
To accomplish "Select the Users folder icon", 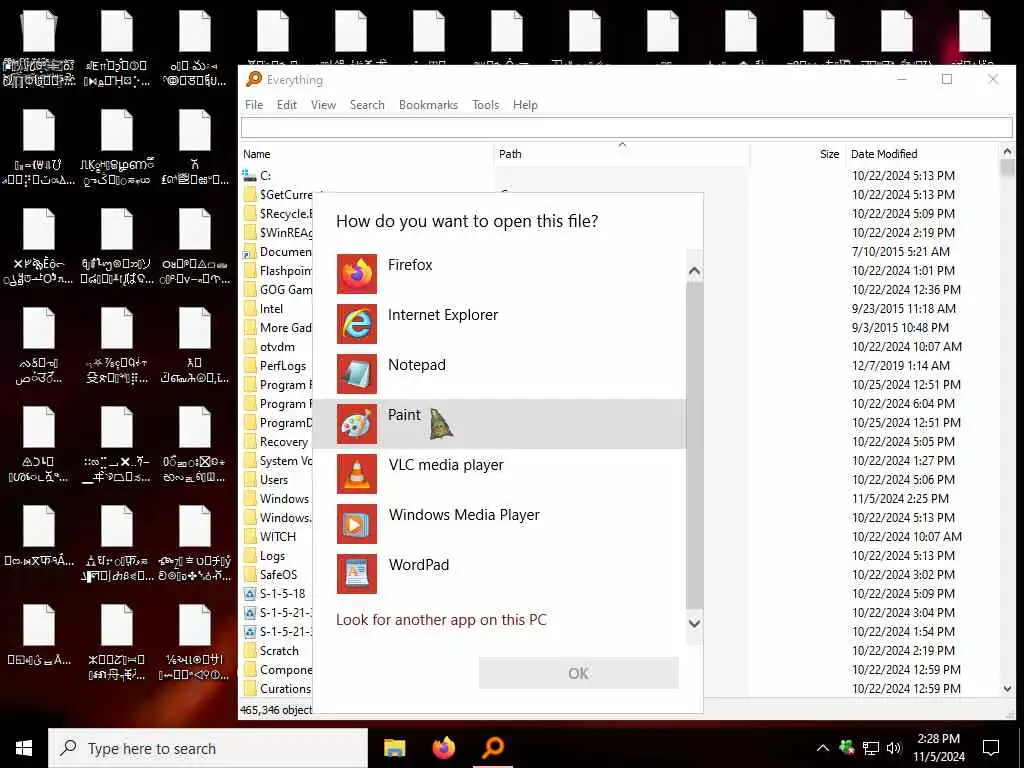I will pyautogui.click(x=249, y=479).
